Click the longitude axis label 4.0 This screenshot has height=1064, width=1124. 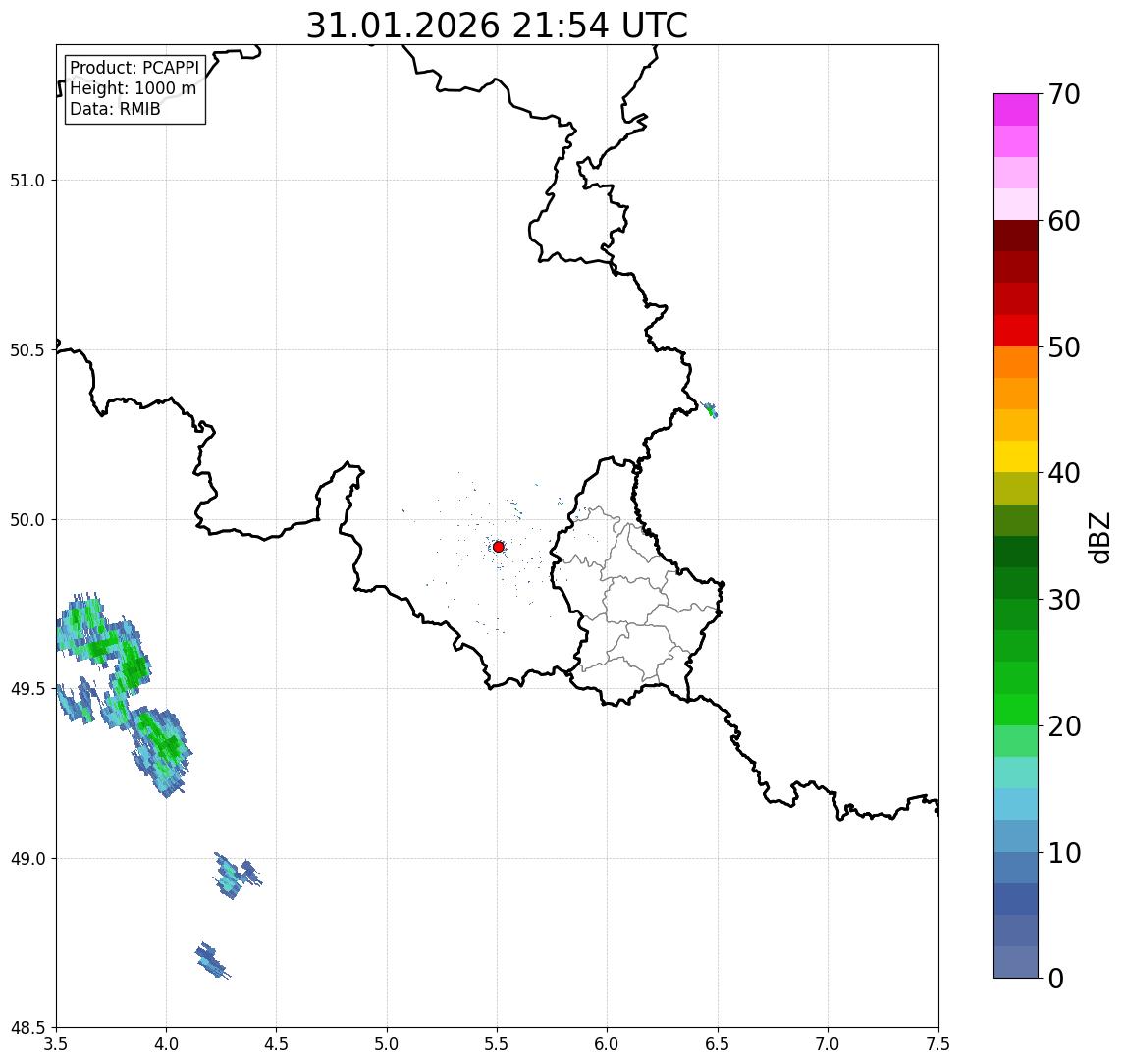166,1044
